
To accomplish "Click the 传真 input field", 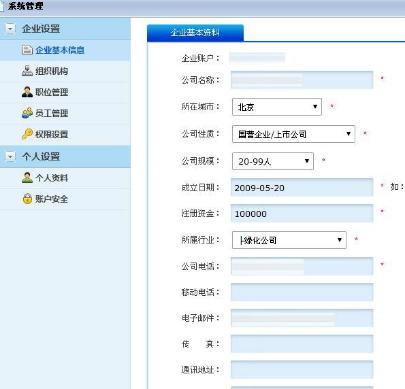I will [302, 344].
